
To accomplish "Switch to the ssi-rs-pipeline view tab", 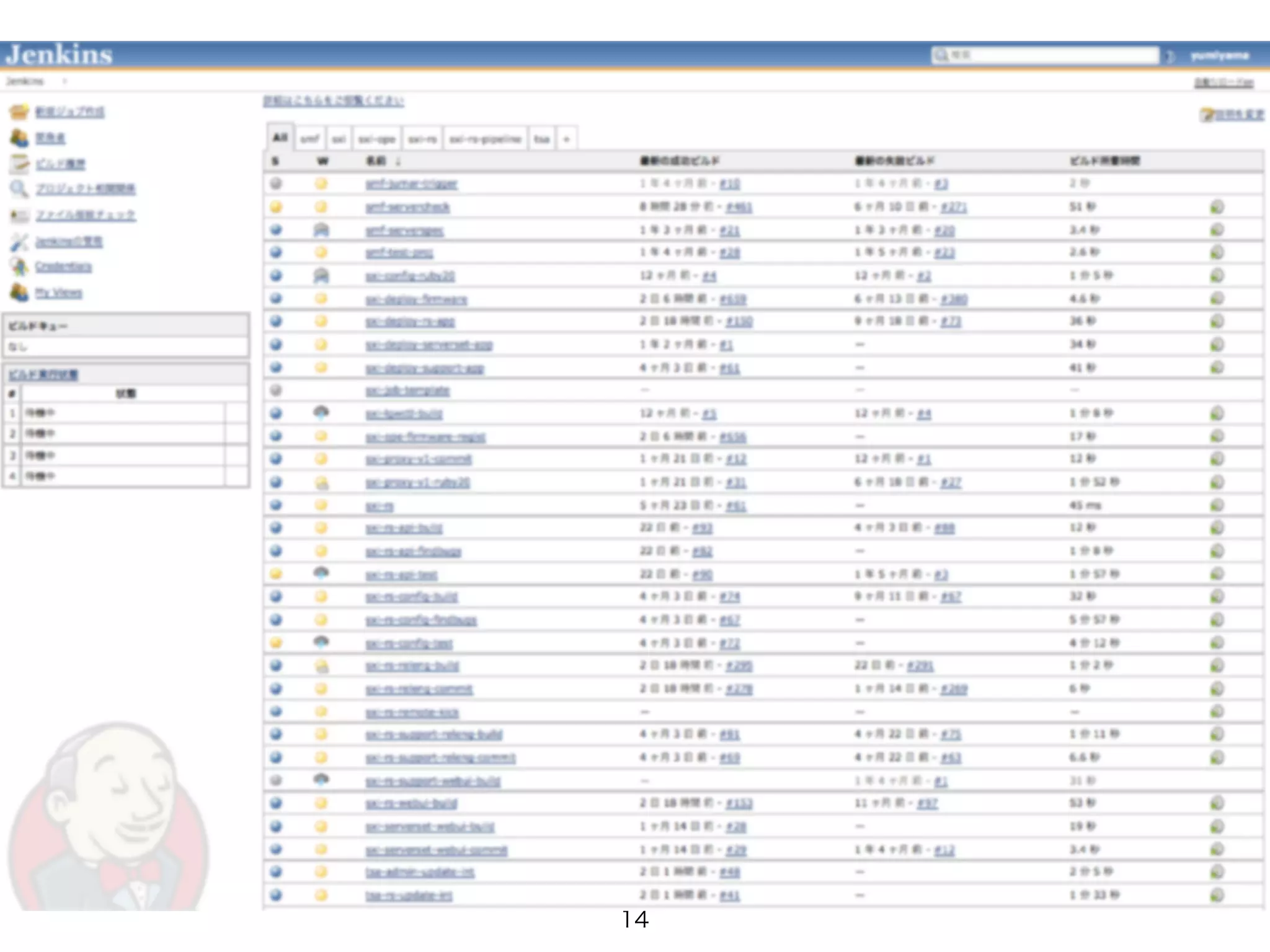I will coord(485,139).
